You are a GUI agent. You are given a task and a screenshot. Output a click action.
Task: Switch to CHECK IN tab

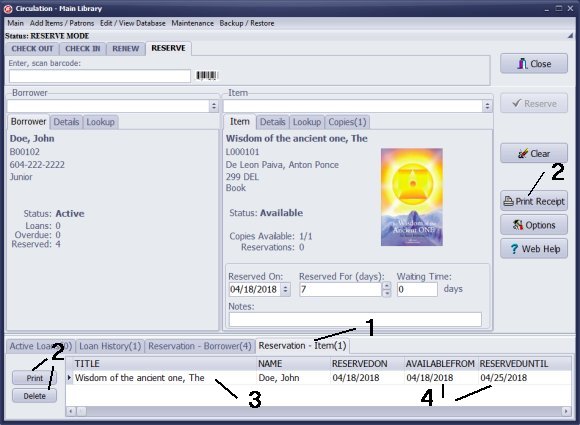82,48
